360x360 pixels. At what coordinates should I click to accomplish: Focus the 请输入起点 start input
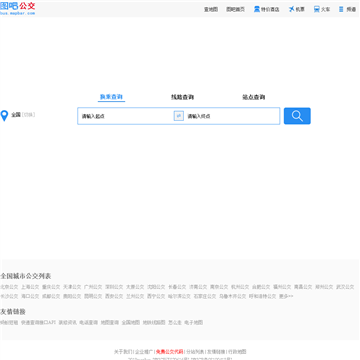[x=126, y=116]
